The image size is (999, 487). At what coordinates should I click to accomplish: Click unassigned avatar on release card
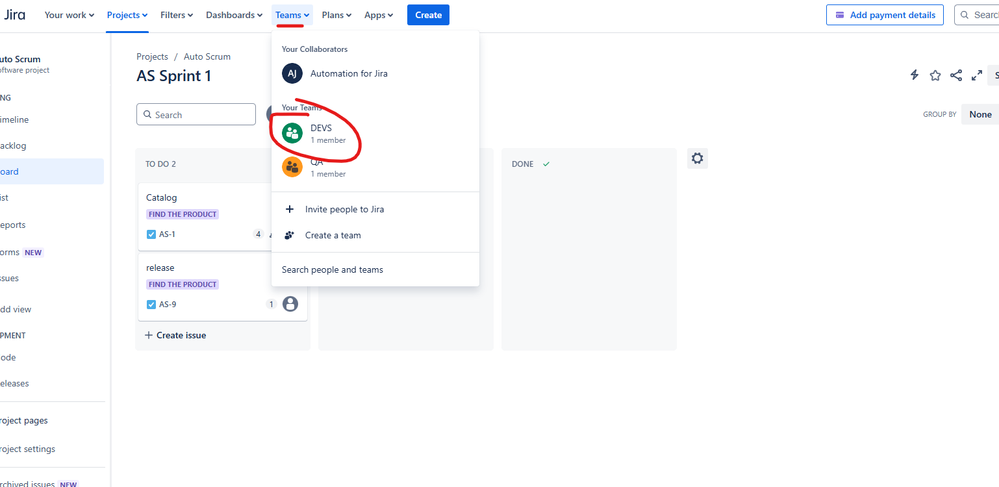pyautogui.click(x=290, y=304)
